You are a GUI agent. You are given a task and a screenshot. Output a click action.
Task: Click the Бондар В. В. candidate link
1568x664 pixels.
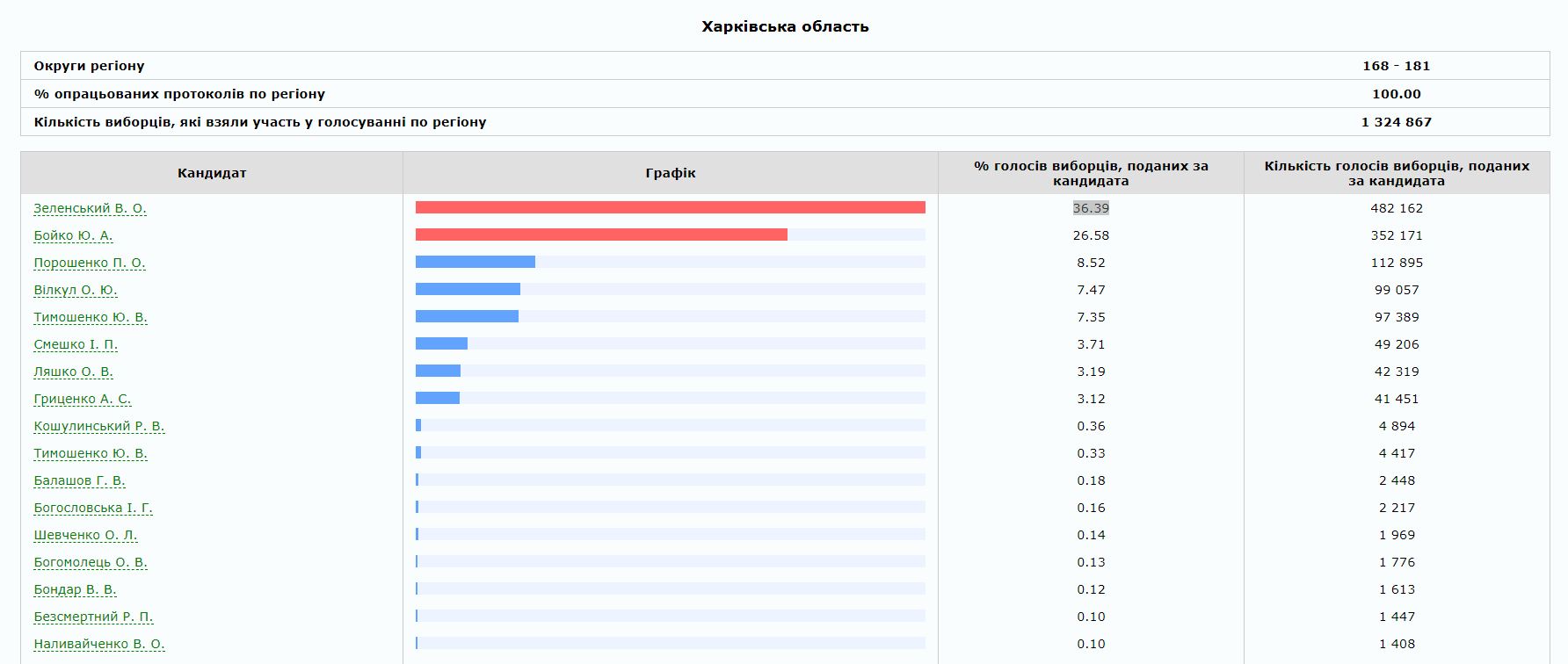click(x=75, y=589)
